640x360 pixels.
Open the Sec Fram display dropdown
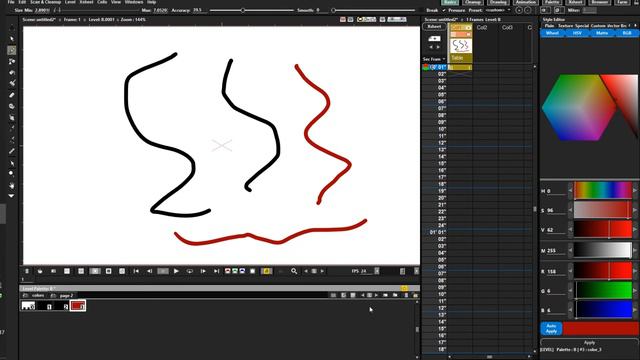pos(434,59)
